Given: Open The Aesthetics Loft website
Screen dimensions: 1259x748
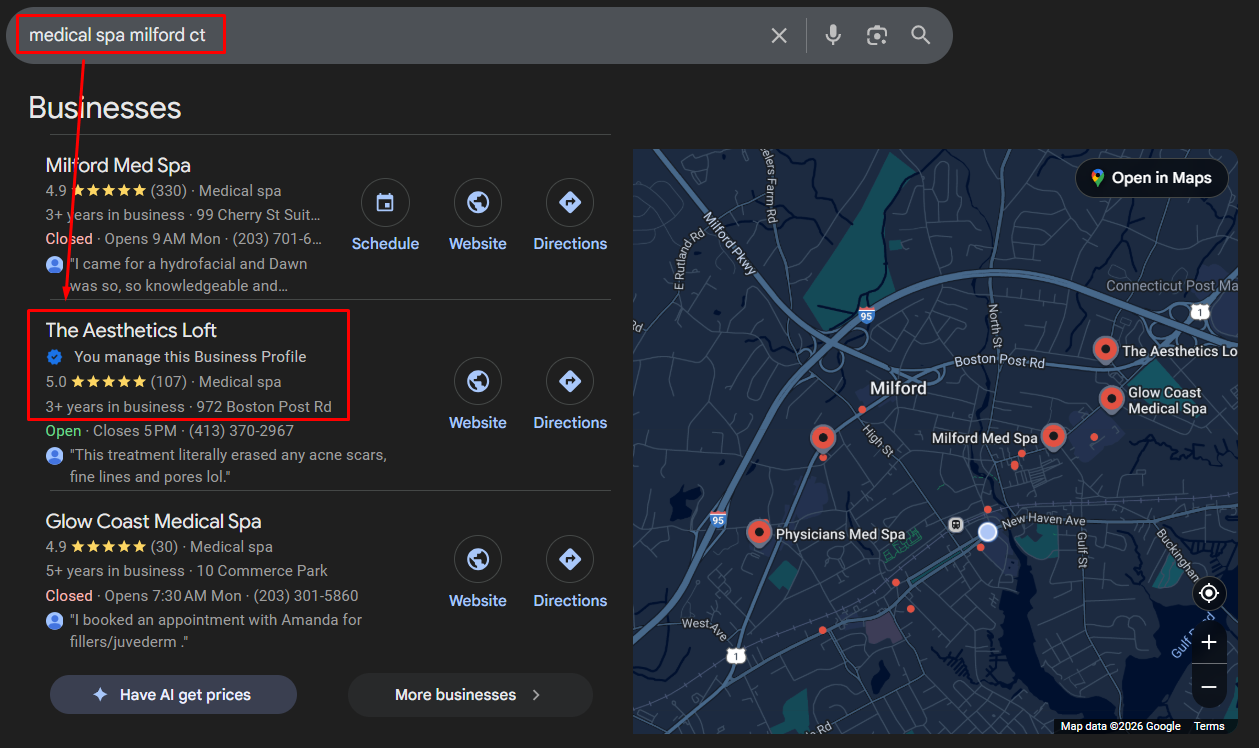Looking at the screenshot, I should pos(478,394).
